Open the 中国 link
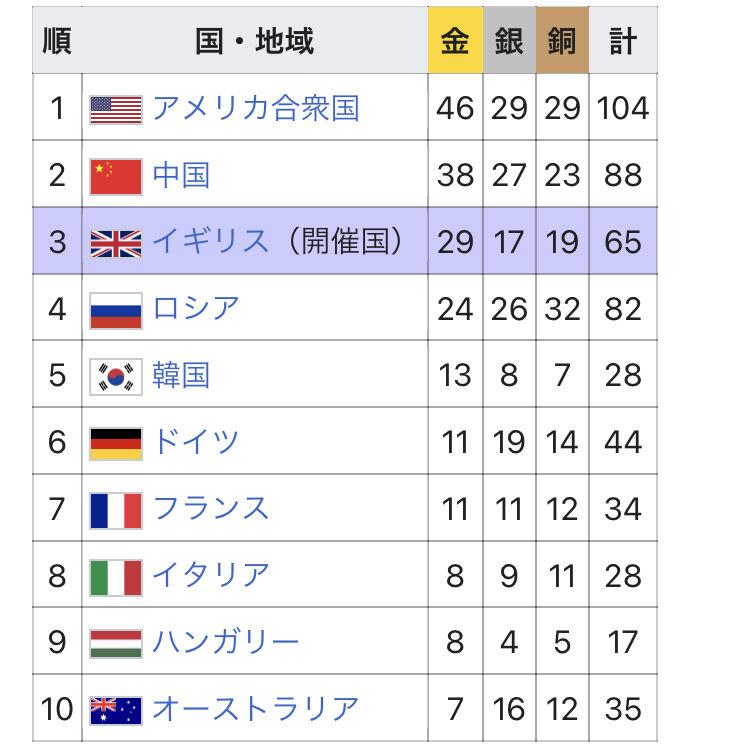 tap(181, 175)
